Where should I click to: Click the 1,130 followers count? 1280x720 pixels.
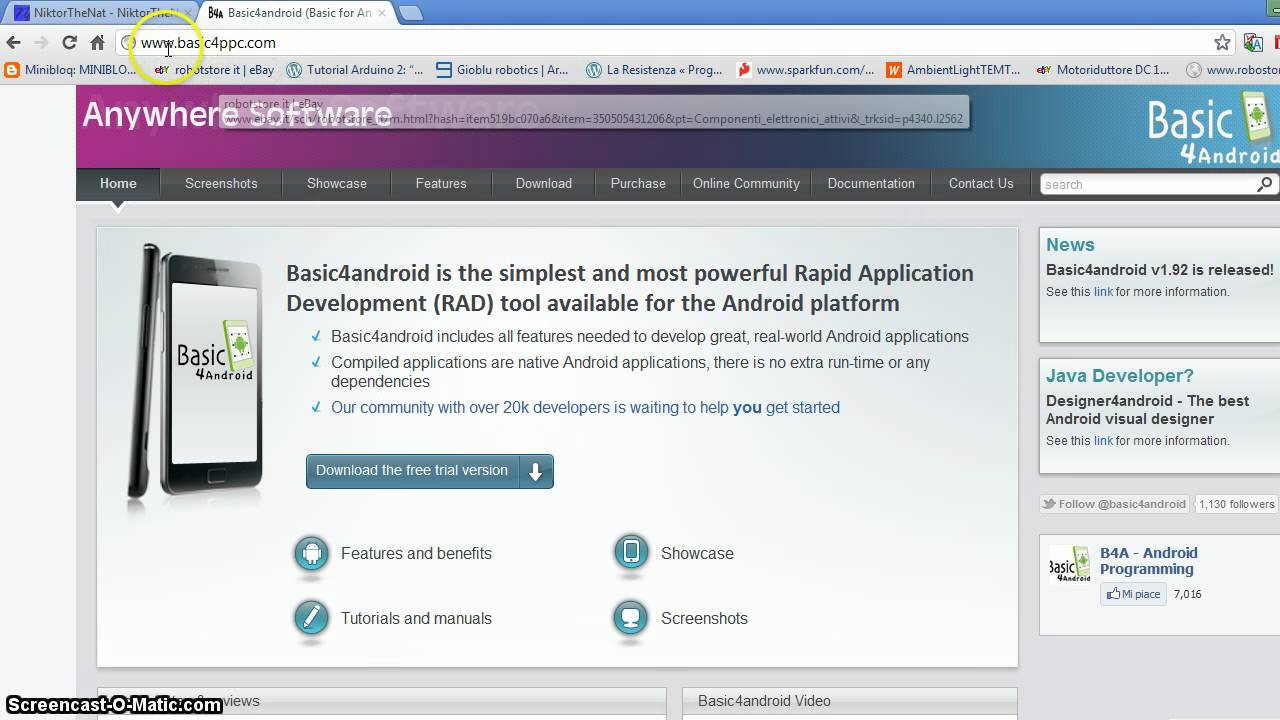(1237, 504)
